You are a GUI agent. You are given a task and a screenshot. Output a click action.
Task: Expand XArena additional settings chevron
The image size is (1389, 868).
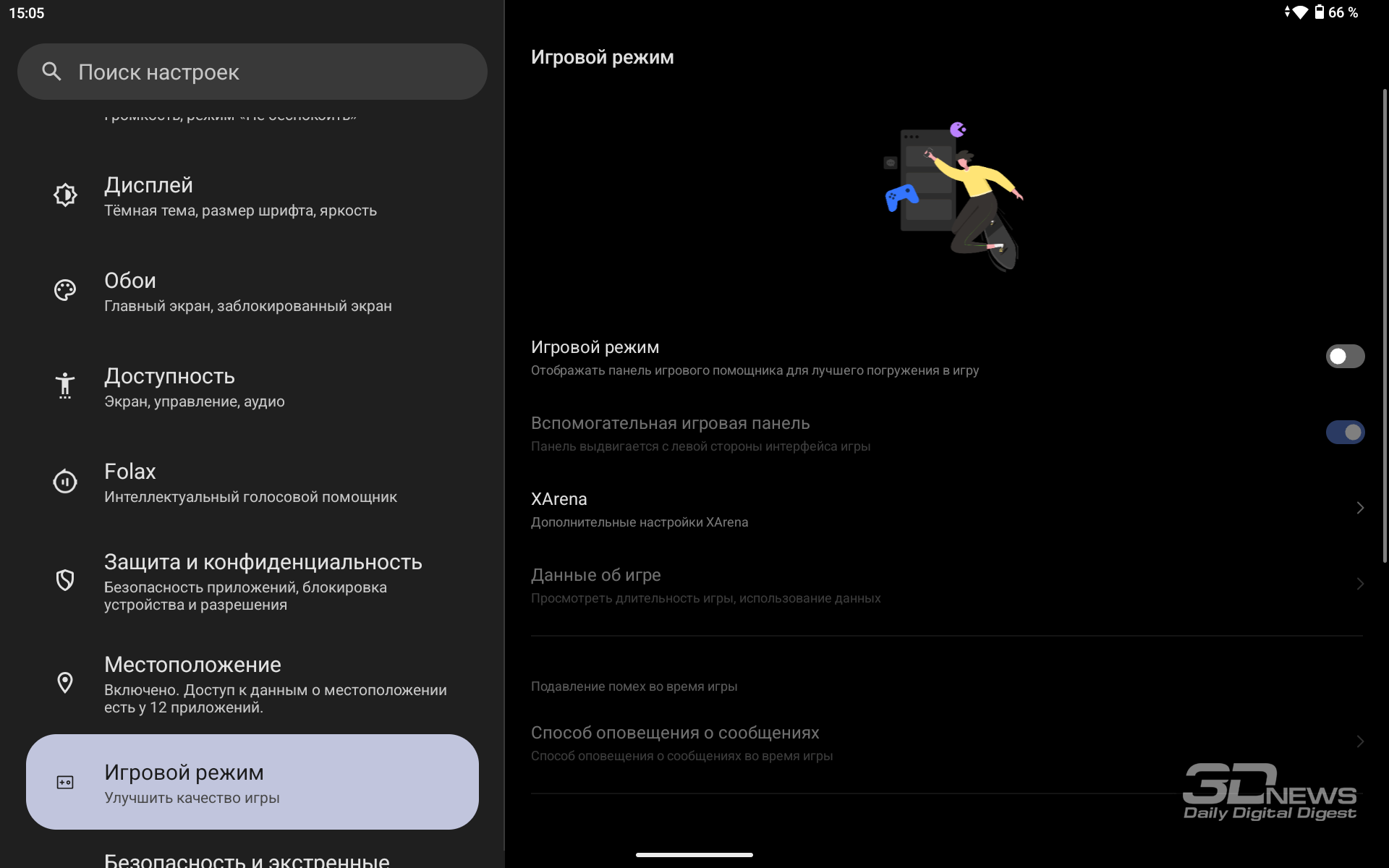coord(1360,508)
